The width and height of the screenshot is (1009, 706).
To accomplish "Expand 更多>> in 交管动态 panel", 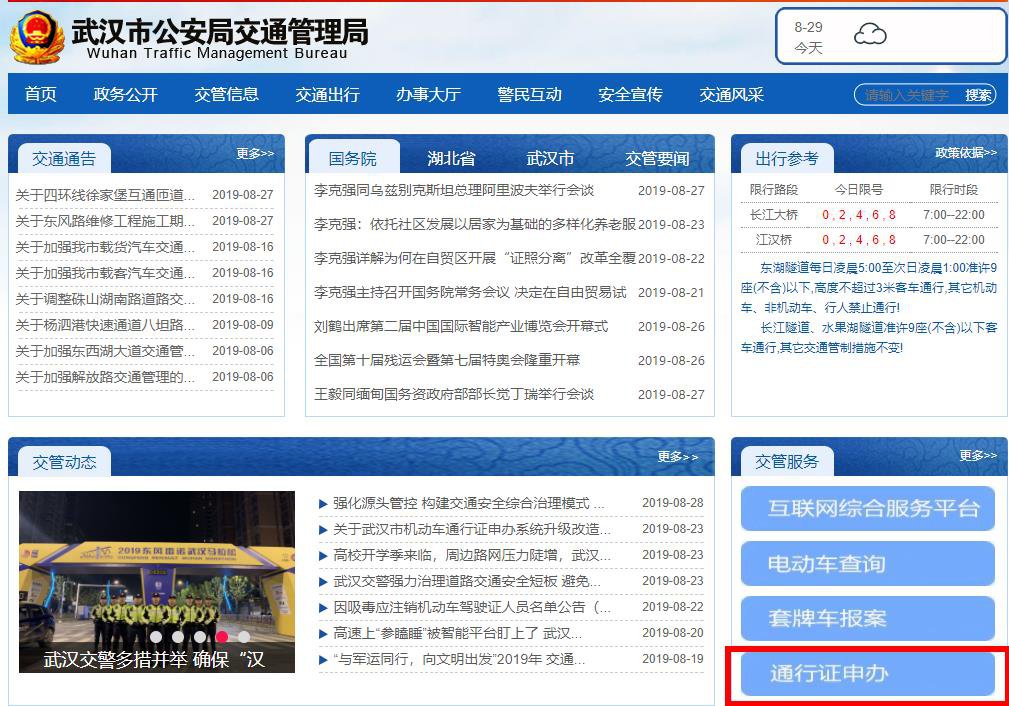I will (677, 456).
